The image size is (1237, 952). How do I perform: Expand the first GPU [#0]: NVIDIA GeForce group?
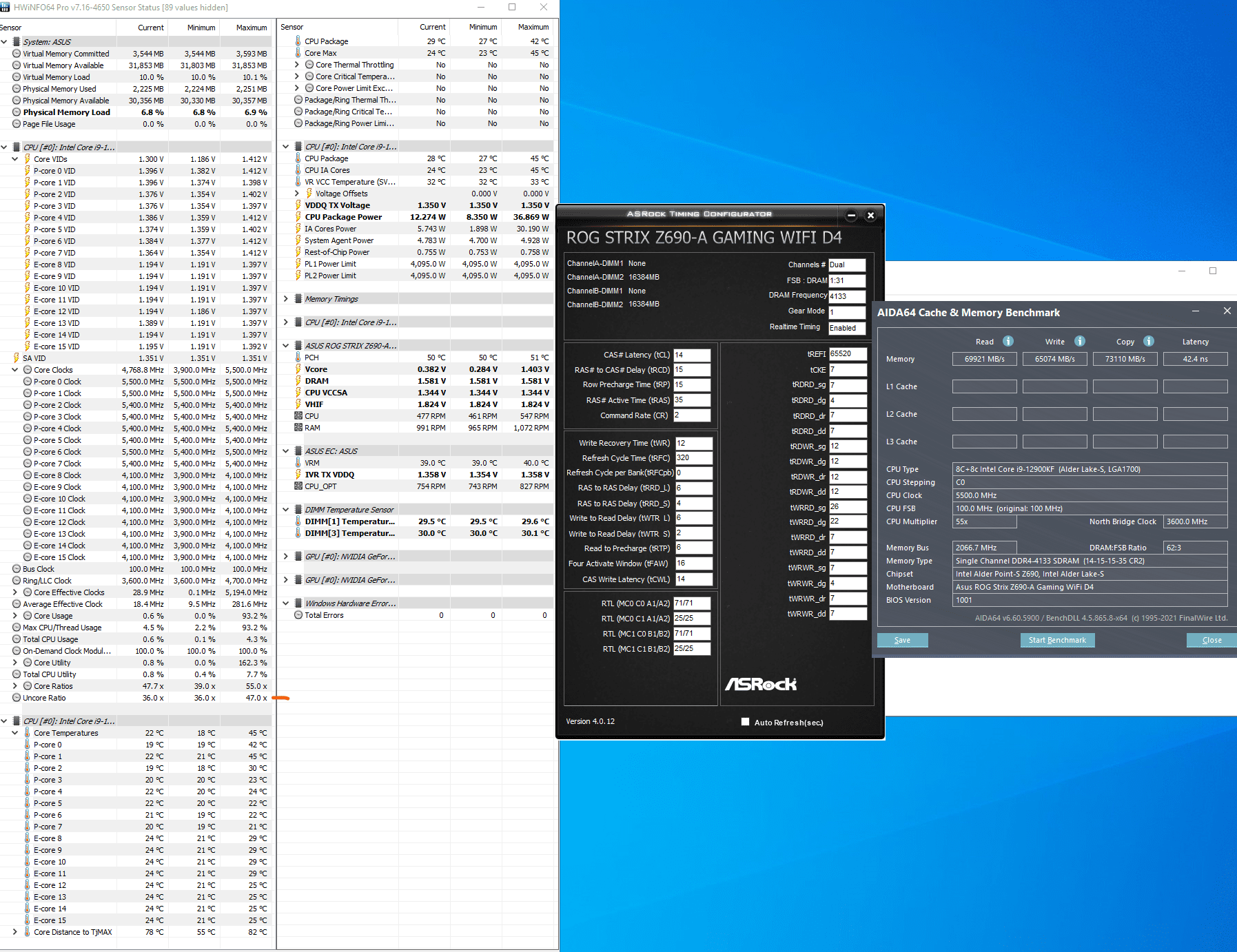pyautogui.click(x=286, y=557)
